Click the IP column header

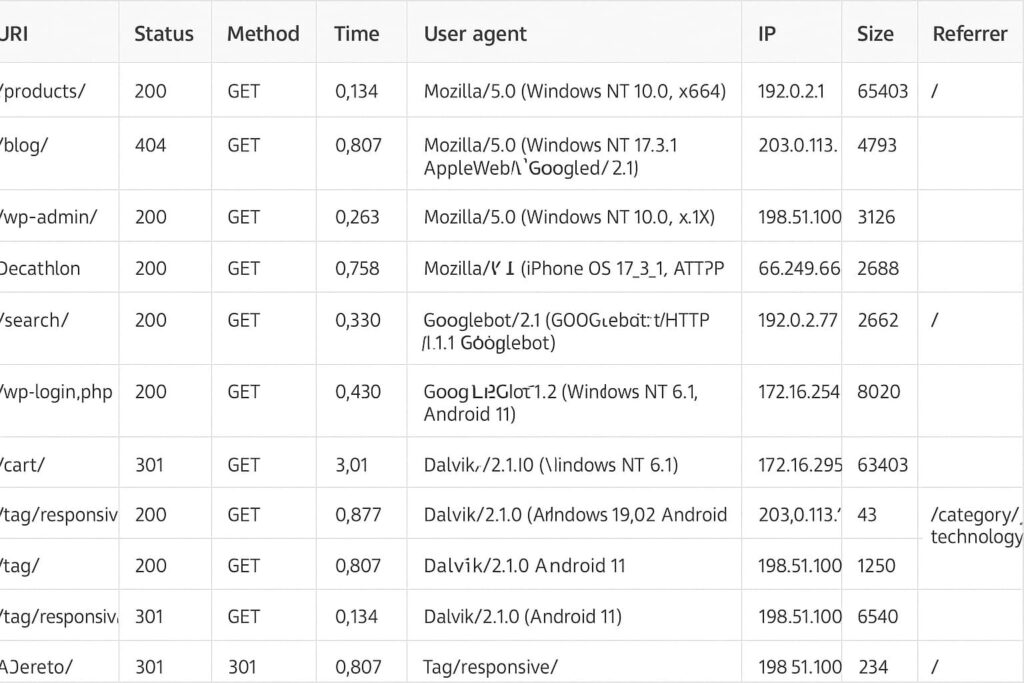point(767,34)
